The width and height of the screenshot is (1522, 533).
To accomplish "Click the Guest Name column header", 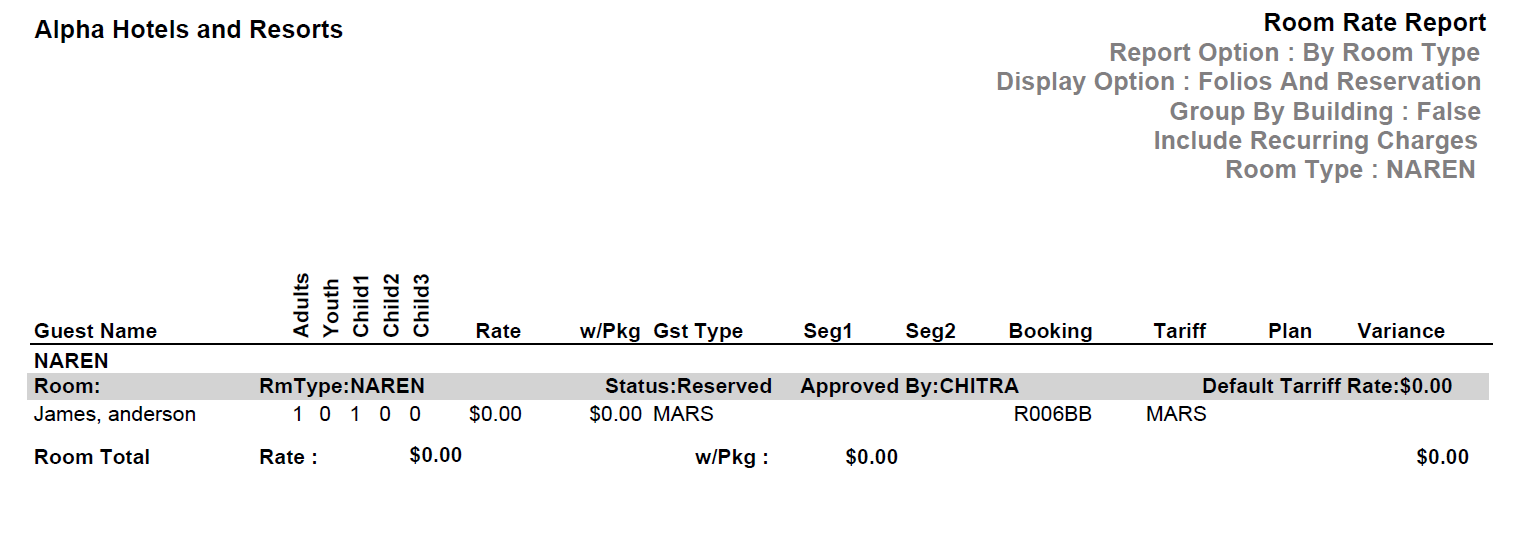I will click(x=95, y=331).
